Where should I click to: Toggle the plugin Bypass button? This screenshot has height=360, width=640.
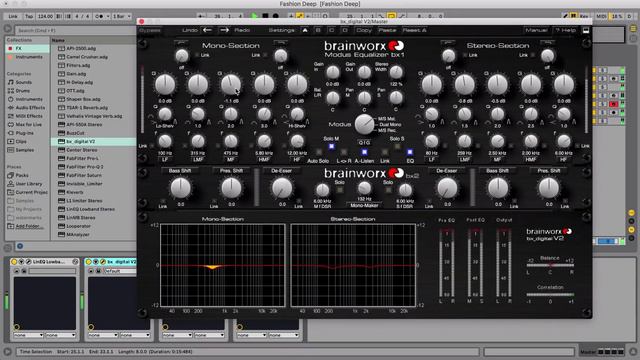tap(150, 30)
